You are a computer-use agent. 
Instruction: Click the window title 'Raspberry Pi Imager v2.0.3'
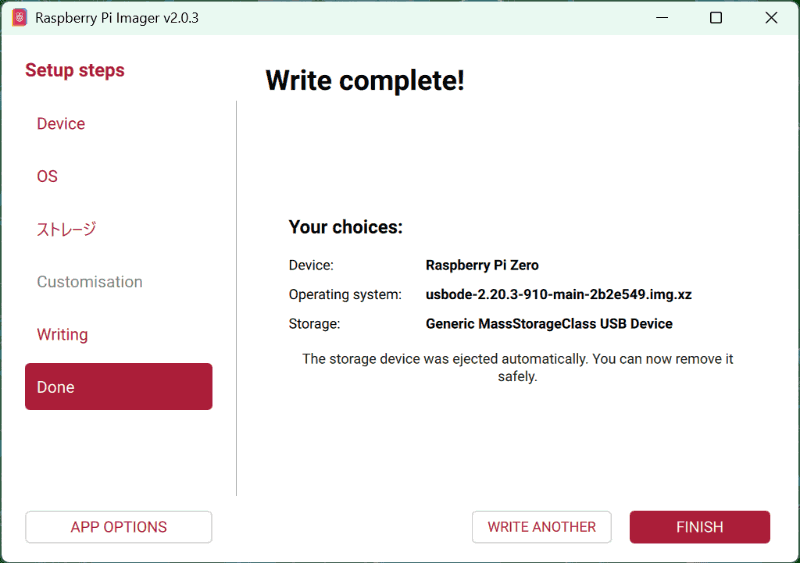(x=117, y=18)
